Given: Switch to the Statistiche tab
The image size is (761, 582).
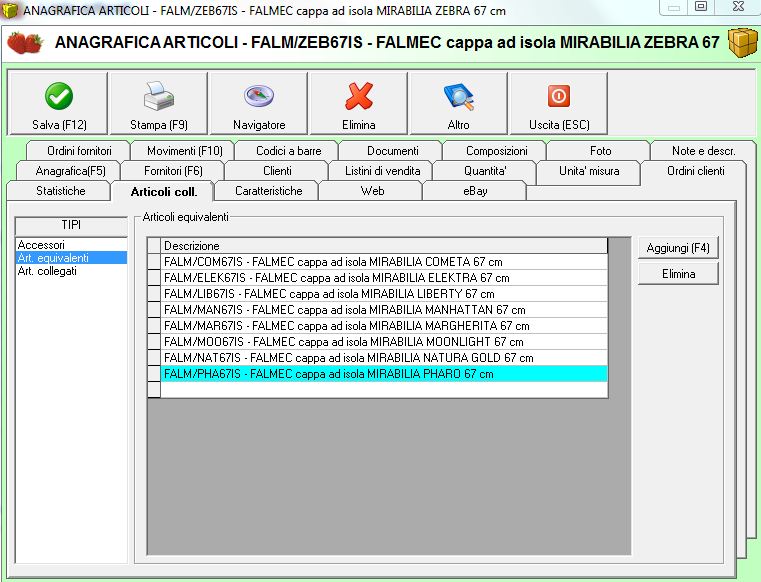Looking at the screenshot, I should coord(61,191).
